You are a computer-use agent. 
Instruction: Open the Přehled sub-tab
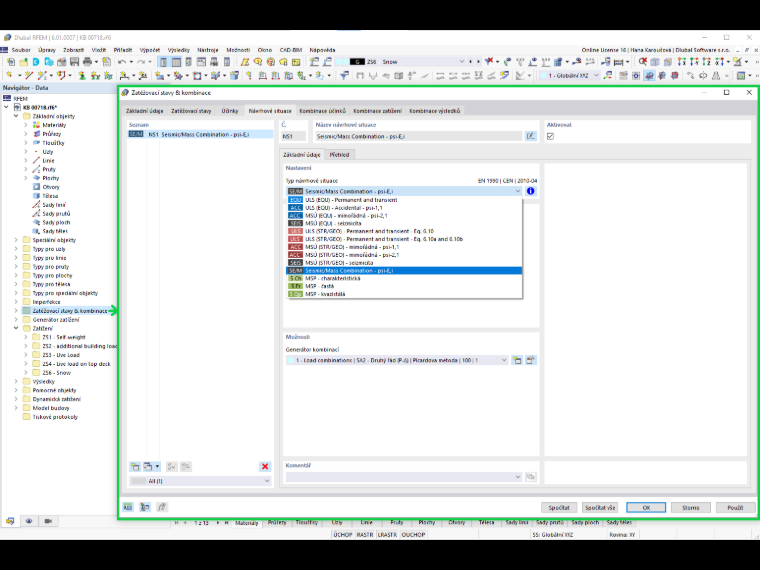tap(339, 155)
